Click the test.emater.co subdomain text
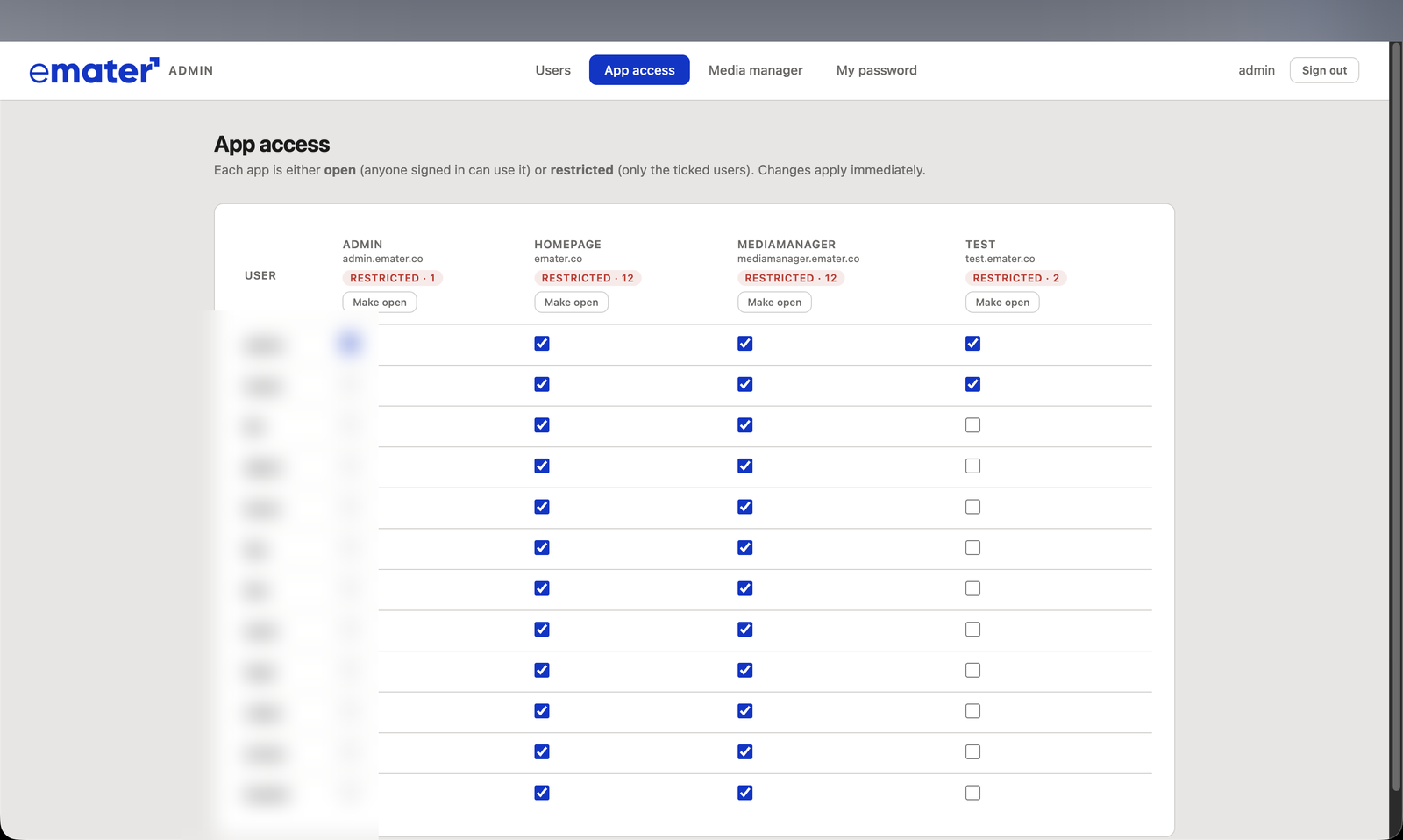This screenshot has height=840, width=1403. pyautogui.click(x=1000, y=259)
